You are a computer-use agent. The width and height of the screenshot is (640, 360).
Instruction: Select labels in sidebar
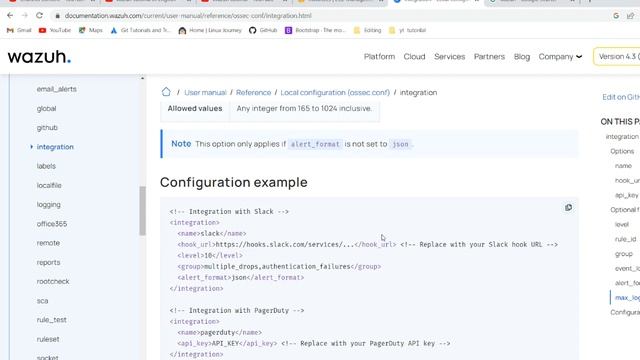(46, 166)
